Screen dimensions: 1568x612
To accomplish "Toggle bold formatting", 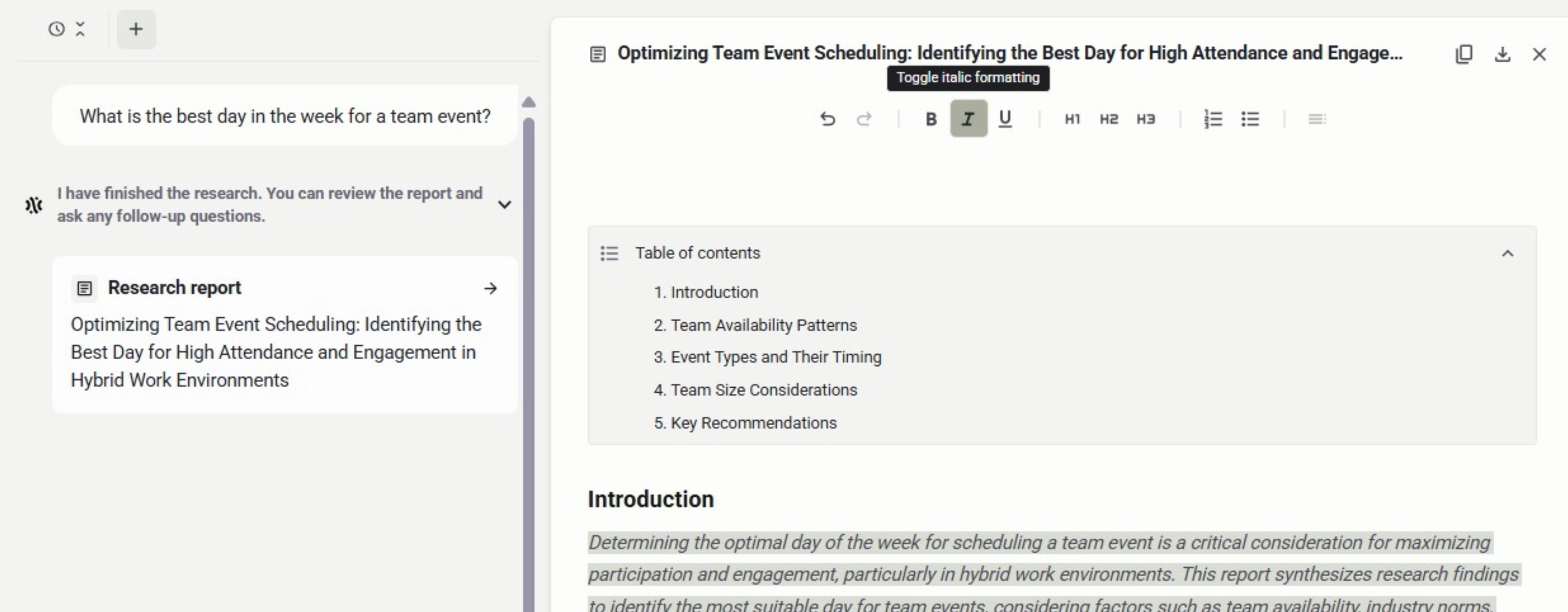I will (930, 119).
